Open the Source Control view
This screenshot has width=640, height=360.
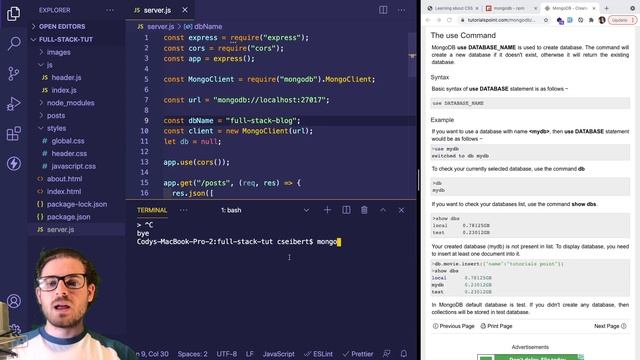[x=13, y=73]
